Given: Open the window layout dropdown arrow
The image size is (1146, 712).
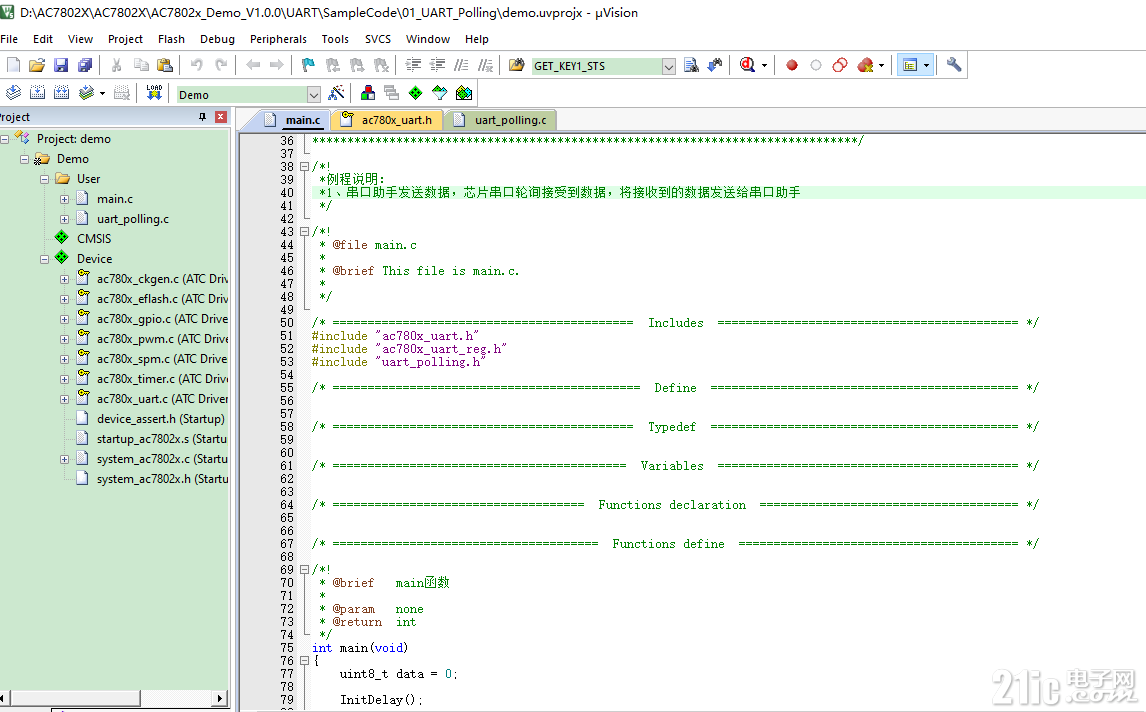Looking at the screenshot, I should point(927,66).
